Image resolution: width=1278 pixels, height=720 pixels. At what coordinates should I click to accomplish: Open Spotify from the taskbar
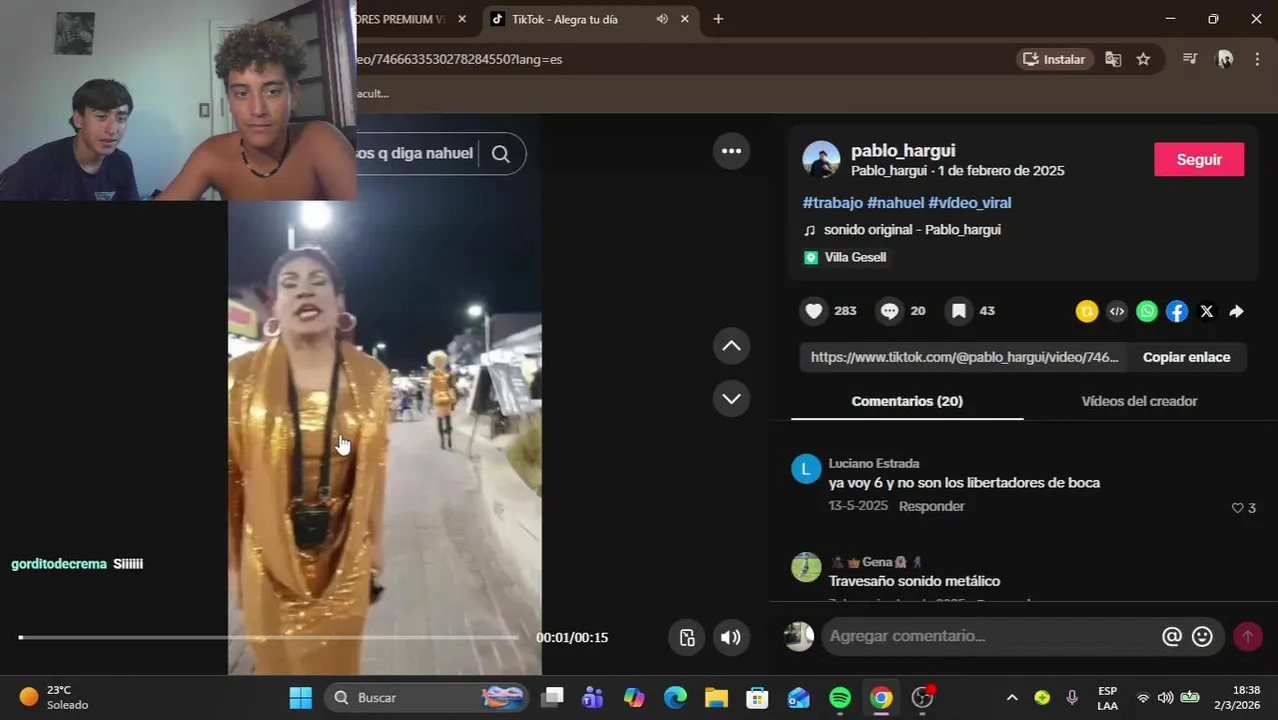(x=840, y=697)
